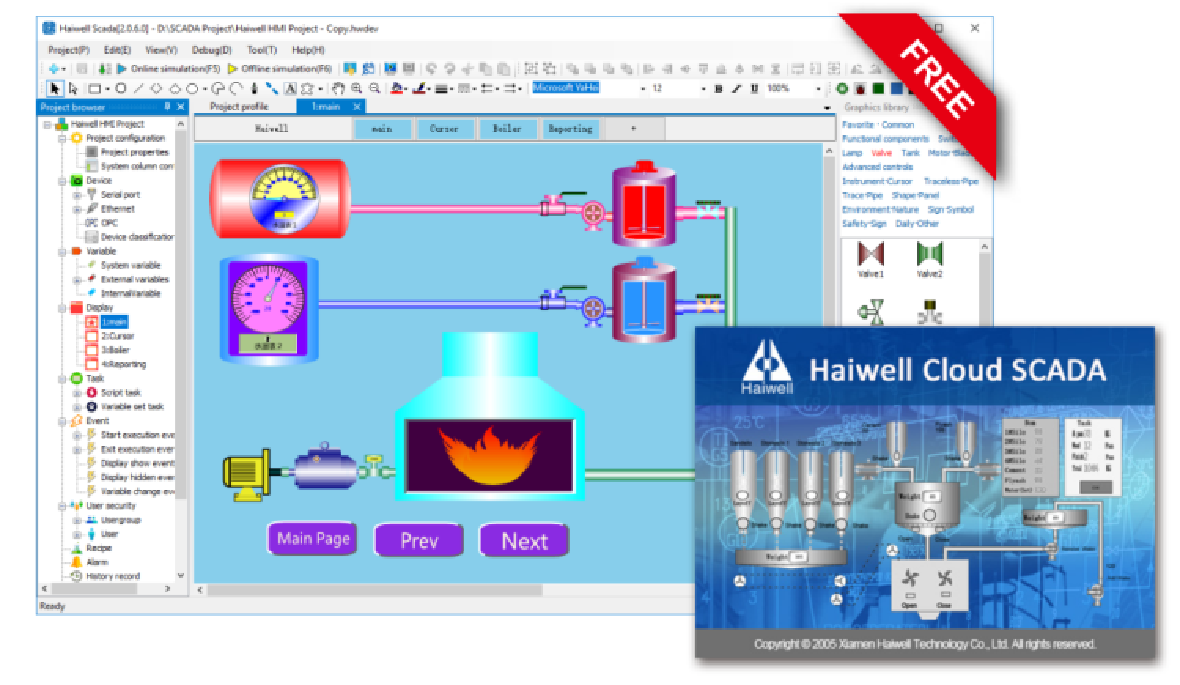
Task: Pick the rectangle drawing tool
Action: coord(94,88)
